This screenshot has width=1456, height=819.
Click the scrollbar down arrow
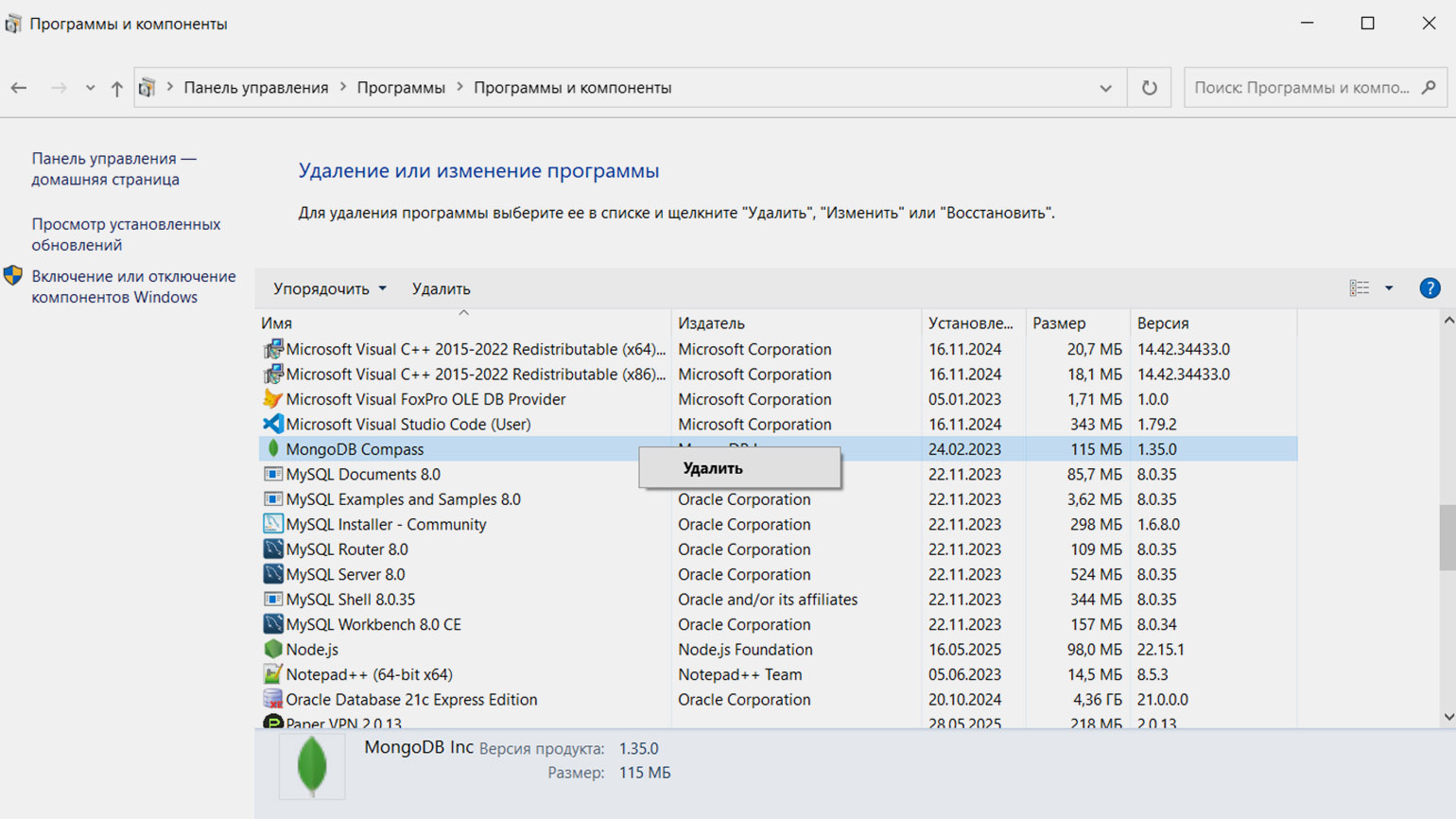tap(1448, 717)
